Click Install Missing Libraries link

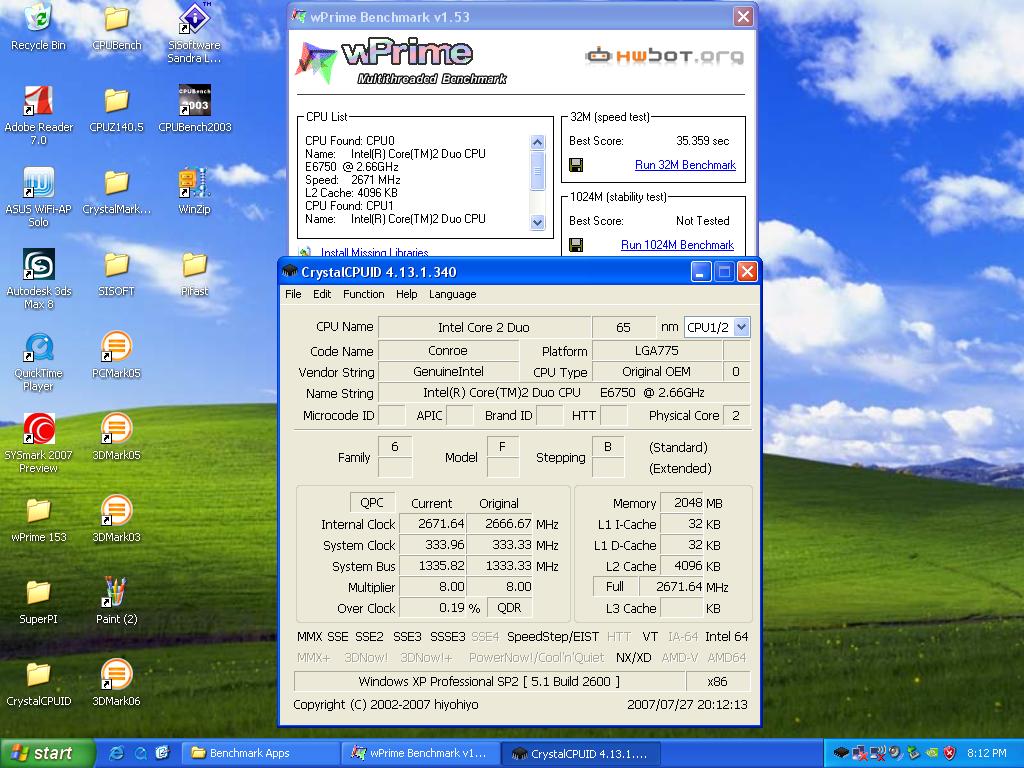(x=375, y=252)
